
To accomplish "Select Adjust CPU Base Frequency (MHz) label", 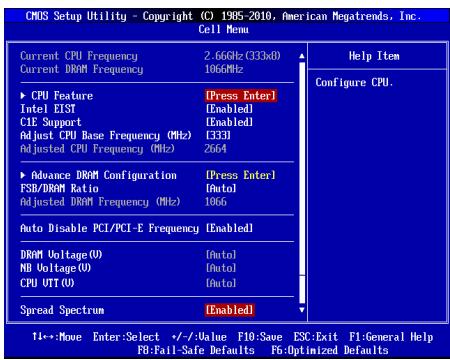I will [x=106, y=136].
